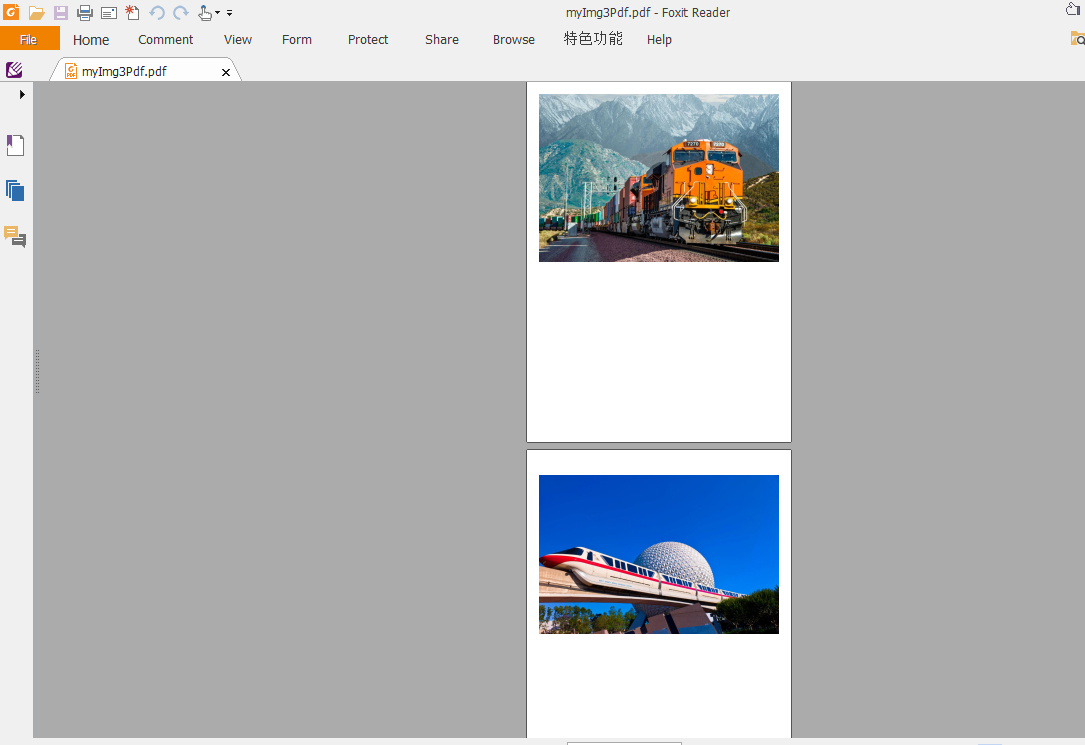
Task: Click the purple Foxit start page icon
Action: click(14, 70)
